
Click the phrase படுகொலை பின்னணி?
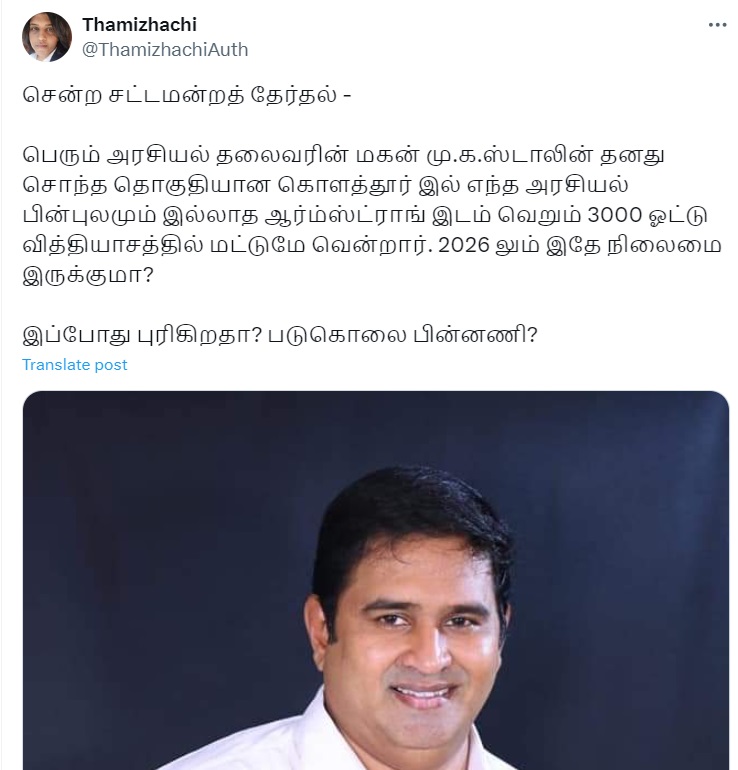pos(403,335)
